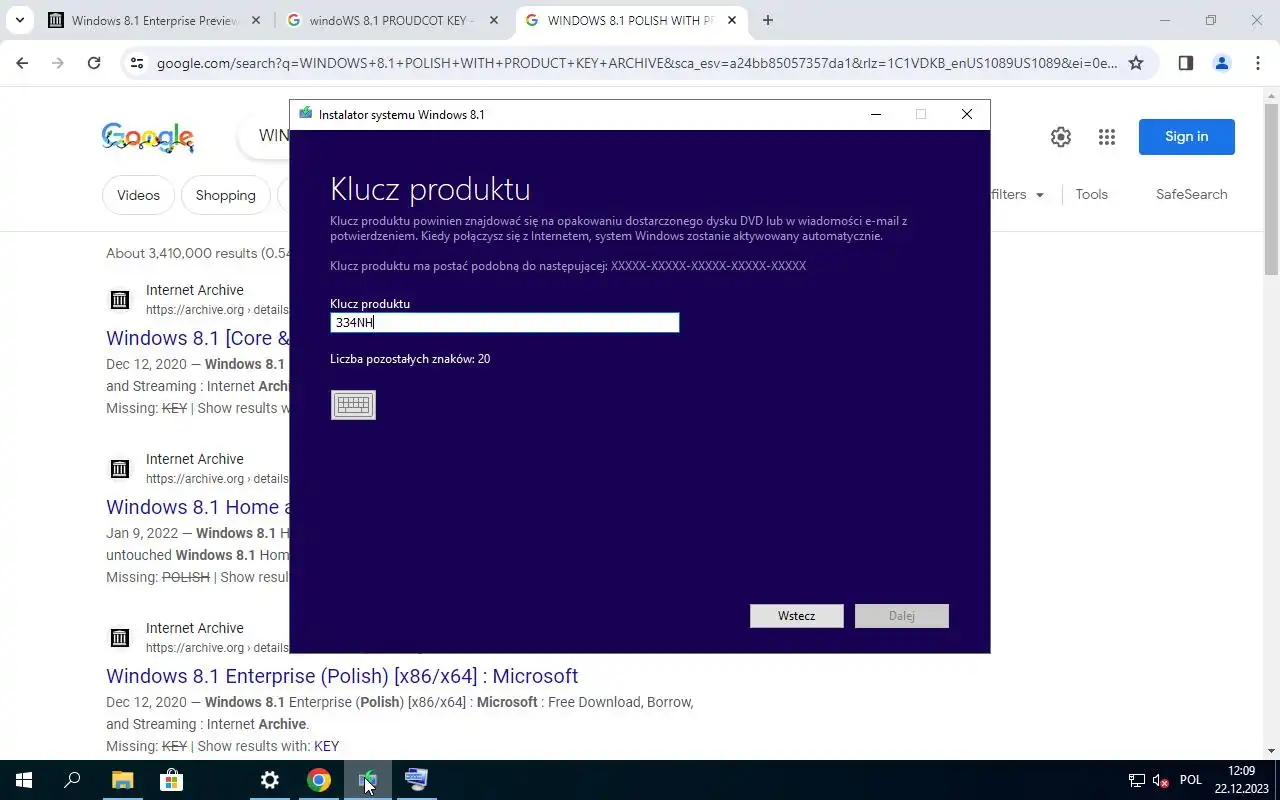Click the muted volume tray icon

pos(1161,780)
